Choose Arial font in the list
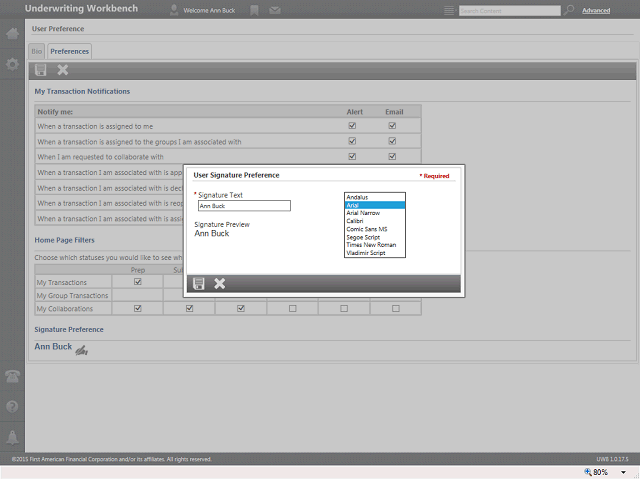This screenshot has width=640, height=480. tap(375, 205)
